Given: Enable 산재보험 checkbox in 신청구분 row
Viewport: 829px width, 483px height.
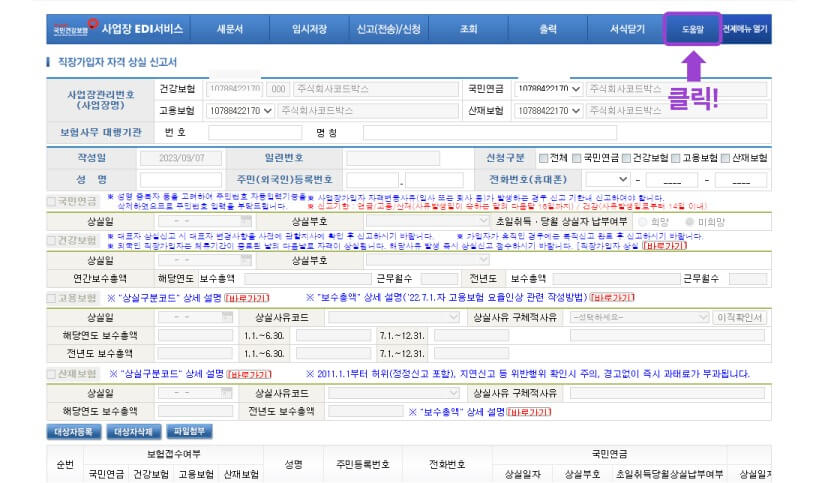Looking at the screenshot, I should point(725,158).
